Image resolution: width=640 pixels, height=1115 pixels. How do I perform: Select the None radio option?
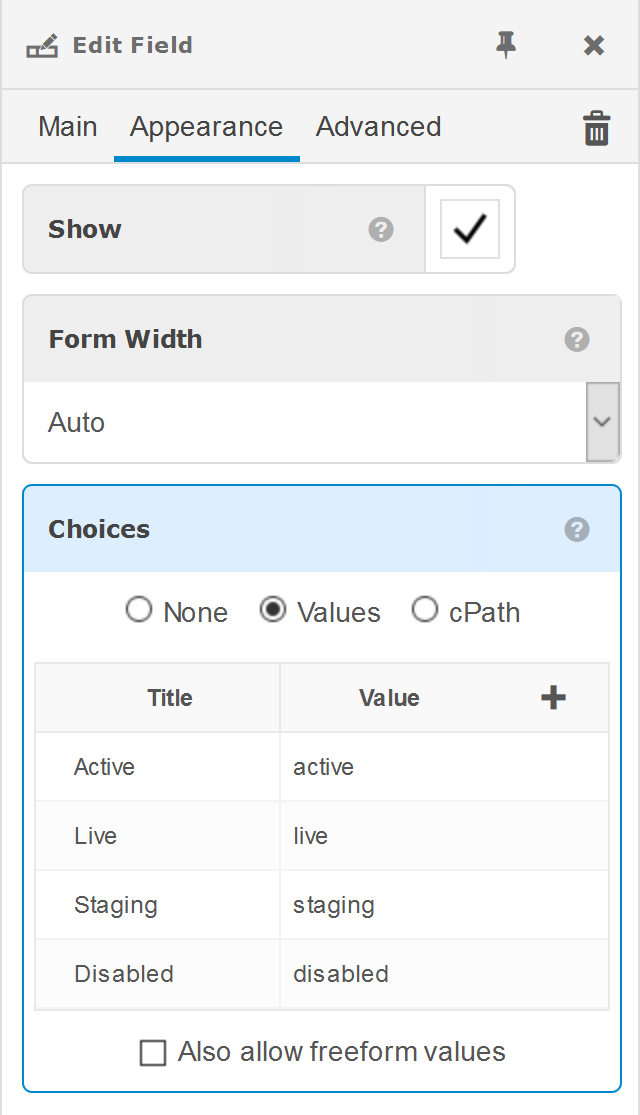click(139, 610)
